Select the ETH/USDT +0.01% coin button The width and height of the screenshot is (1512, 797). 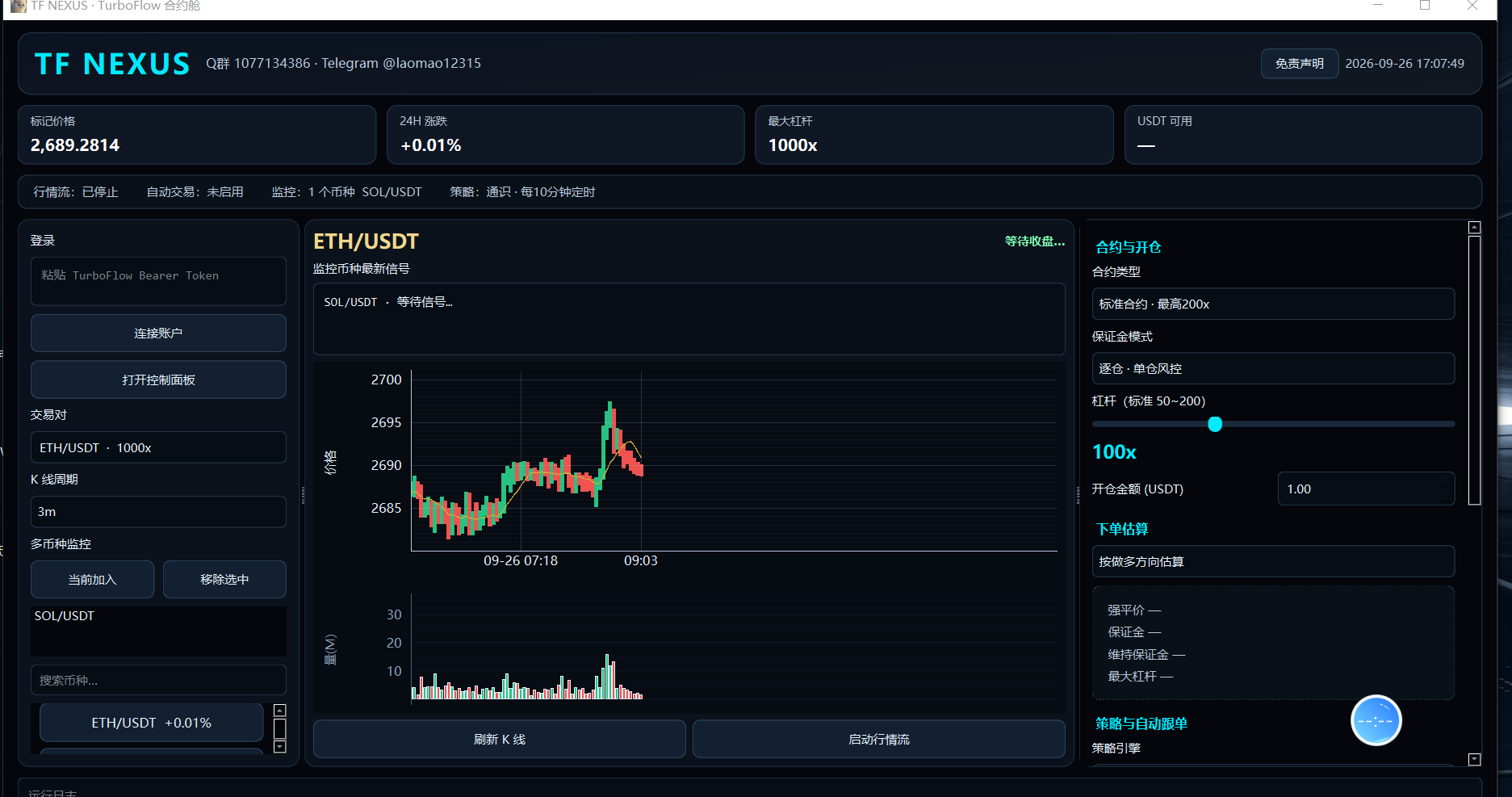[x=151, y=723]
